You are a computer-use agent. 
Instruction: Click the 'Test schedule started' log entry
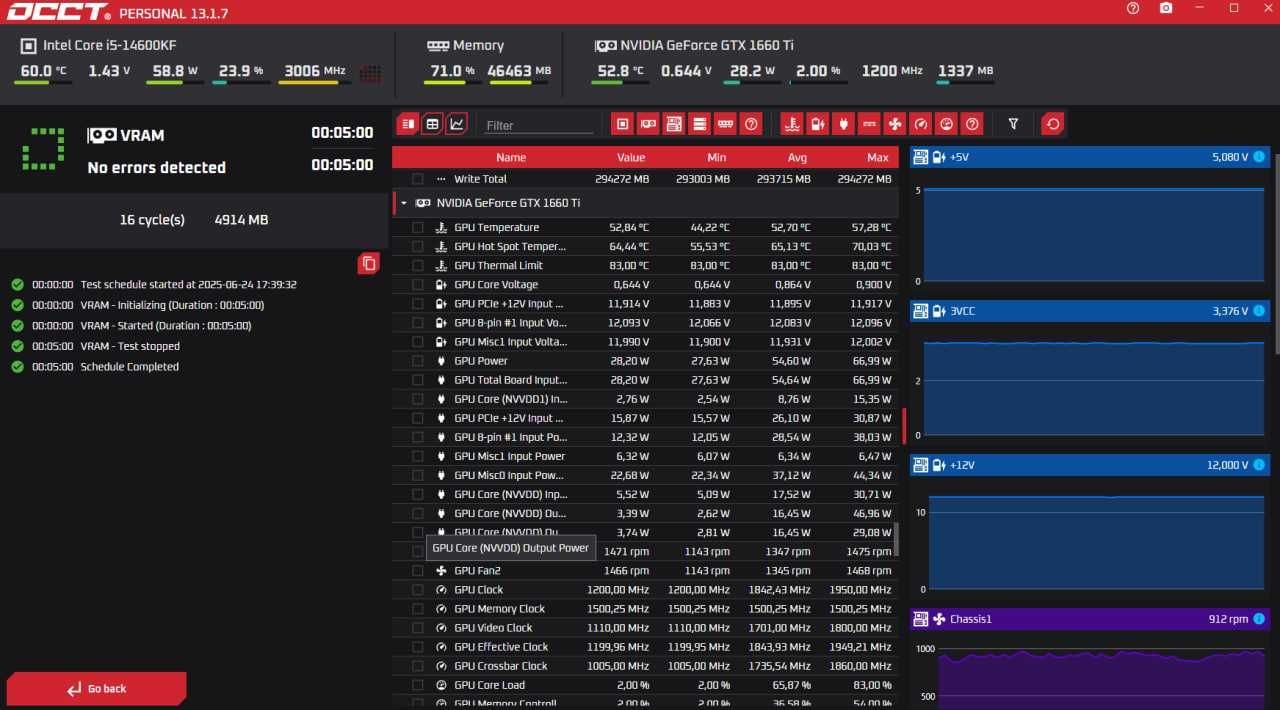(x=188, y=285)
